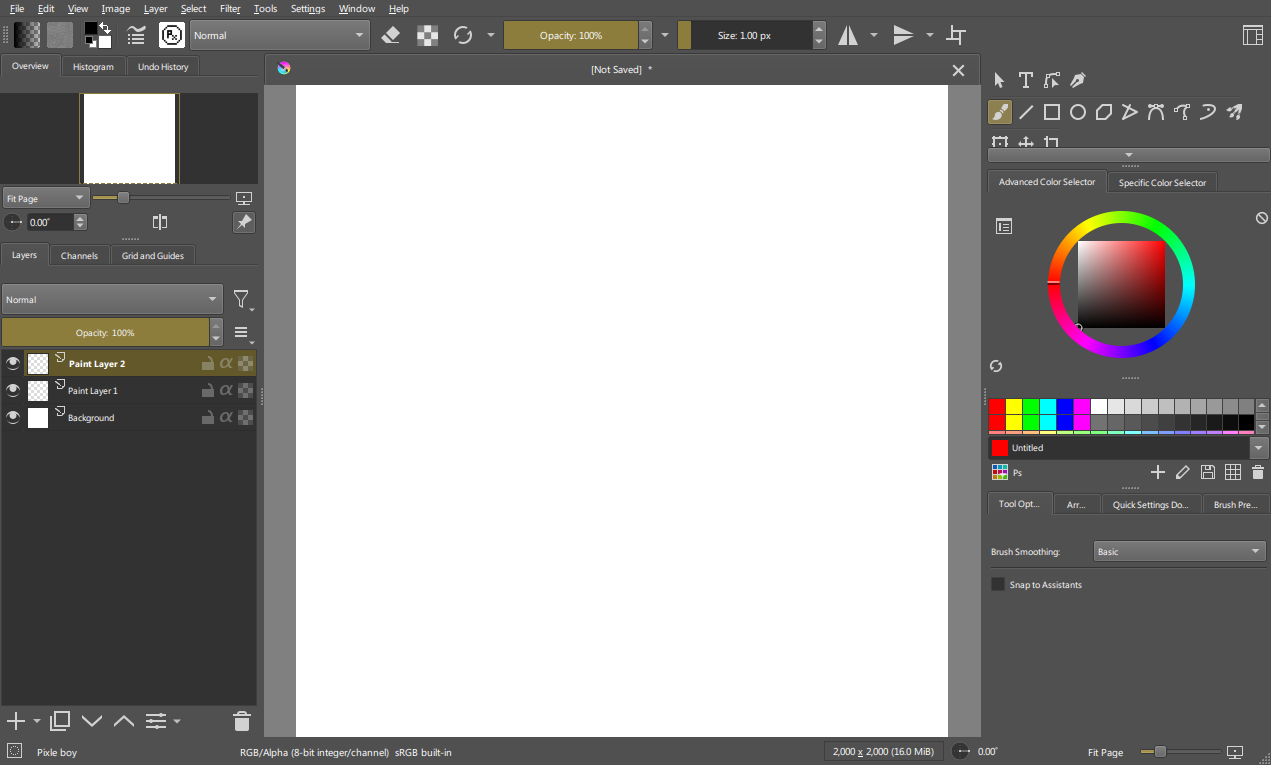Screen dimensions: 1271x765
Task: Select the Paint Layer 1 layer
Action: 93,391
